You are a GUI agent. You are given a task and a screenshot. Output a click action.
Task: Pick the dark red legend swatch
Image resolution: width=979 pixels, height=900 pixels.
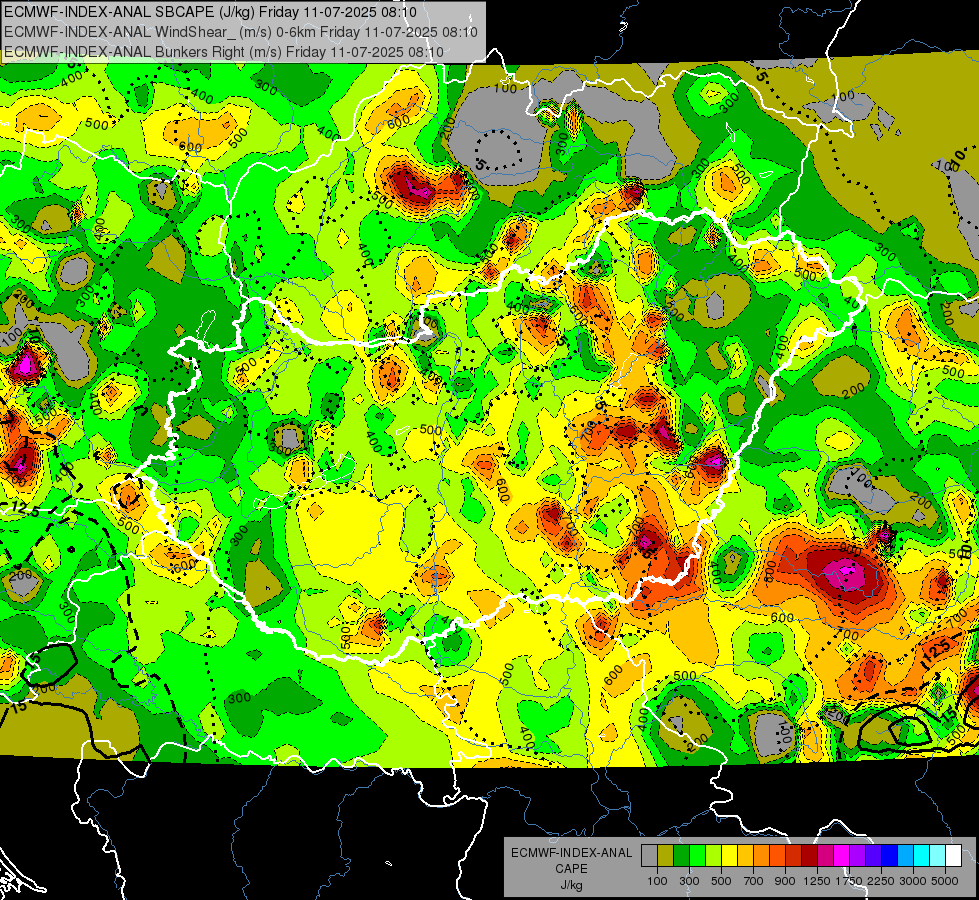tap(810, 856)
